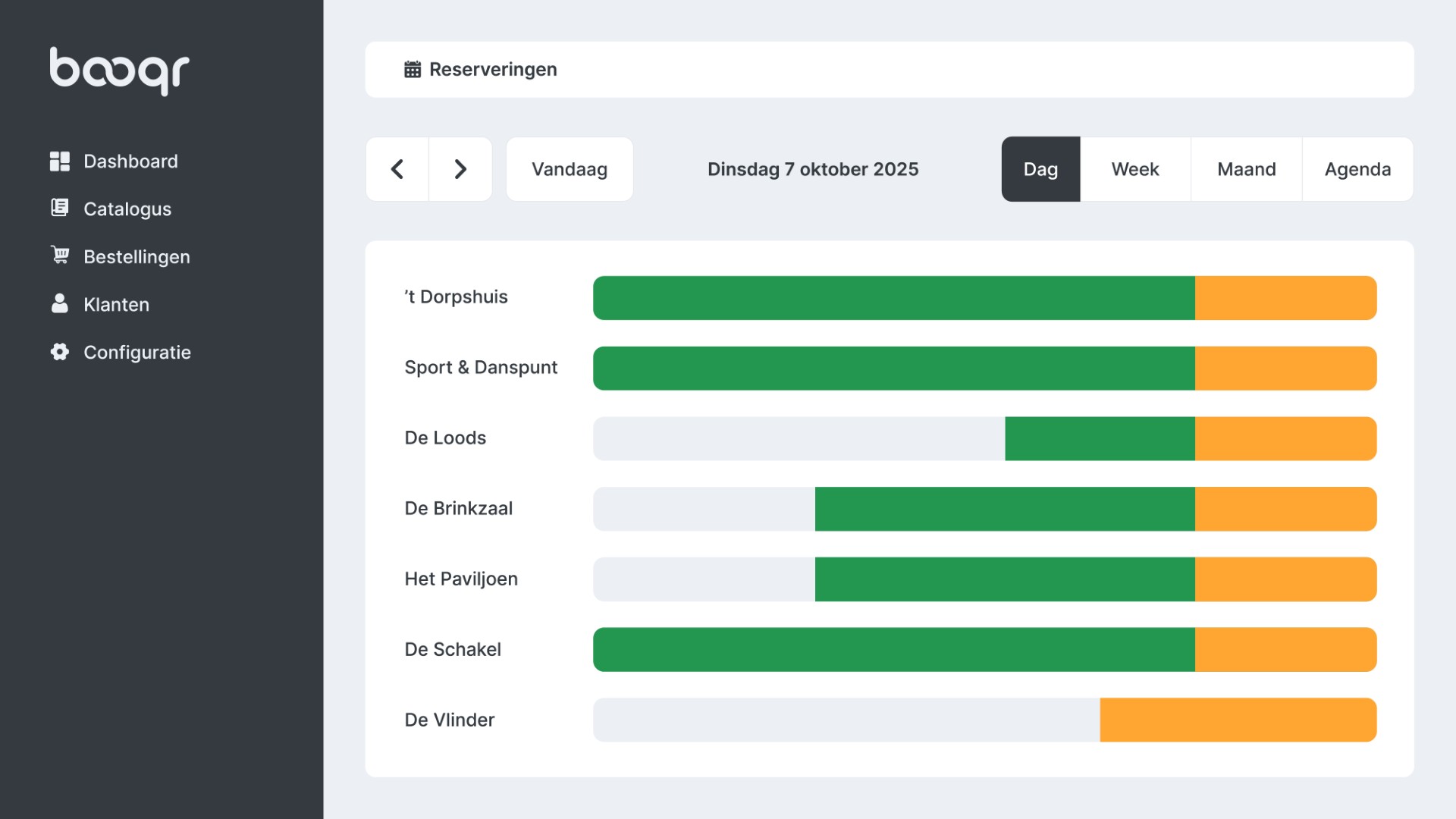Switch to Week view
Image resolution: width=1456 pixels, height=819 pixels.
(1135, 169)
